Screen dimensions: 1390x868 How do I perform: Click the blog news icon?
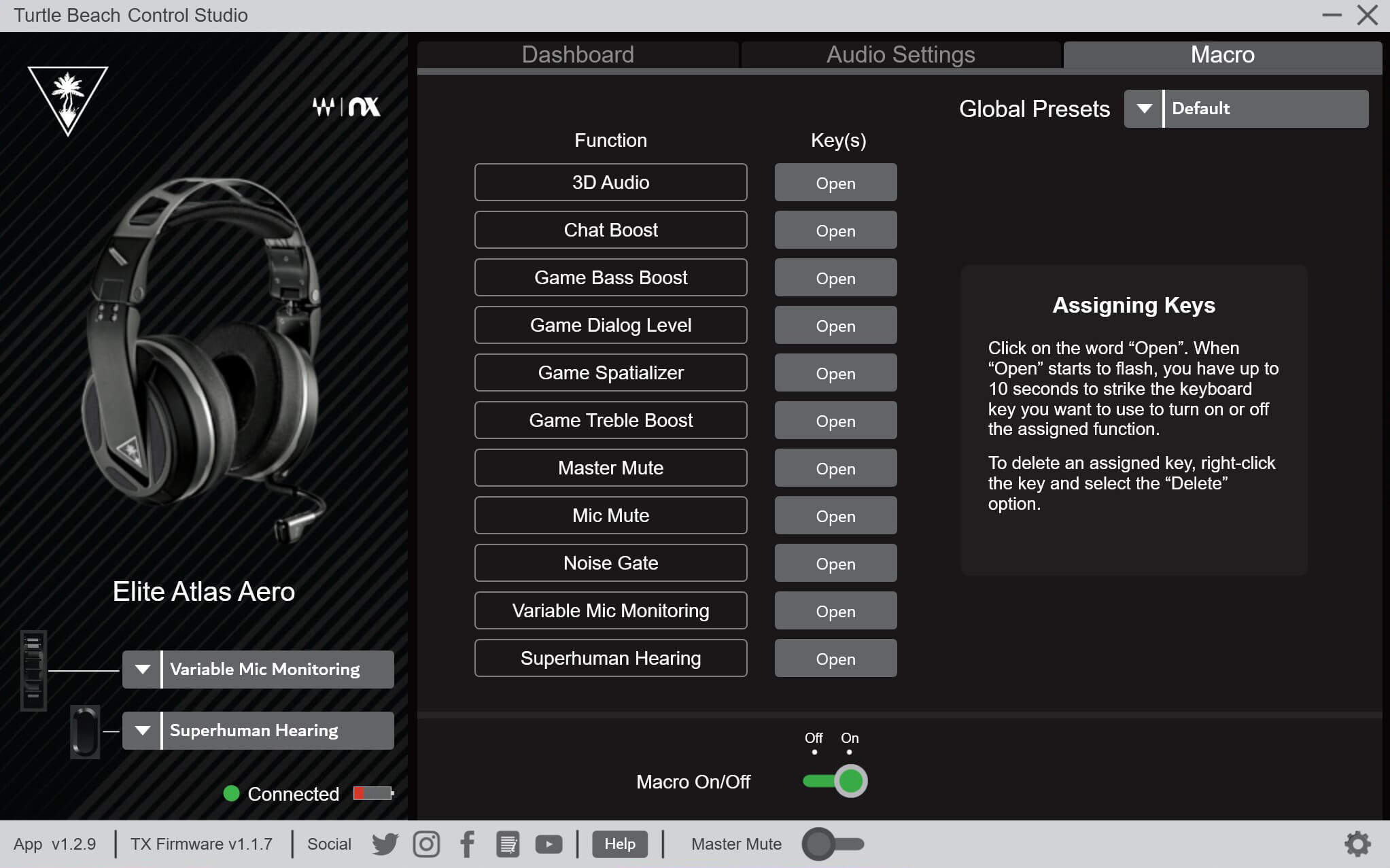coord(508,844)
